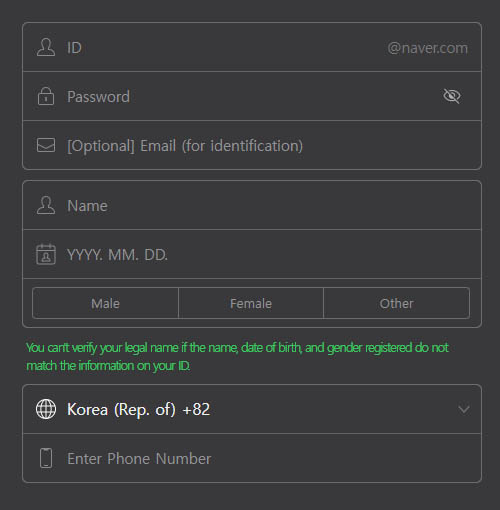Click the @naver.com suffix text
The width and height of the screenshot is (500, 510).
pyautogui.click(x=428, y=48)
